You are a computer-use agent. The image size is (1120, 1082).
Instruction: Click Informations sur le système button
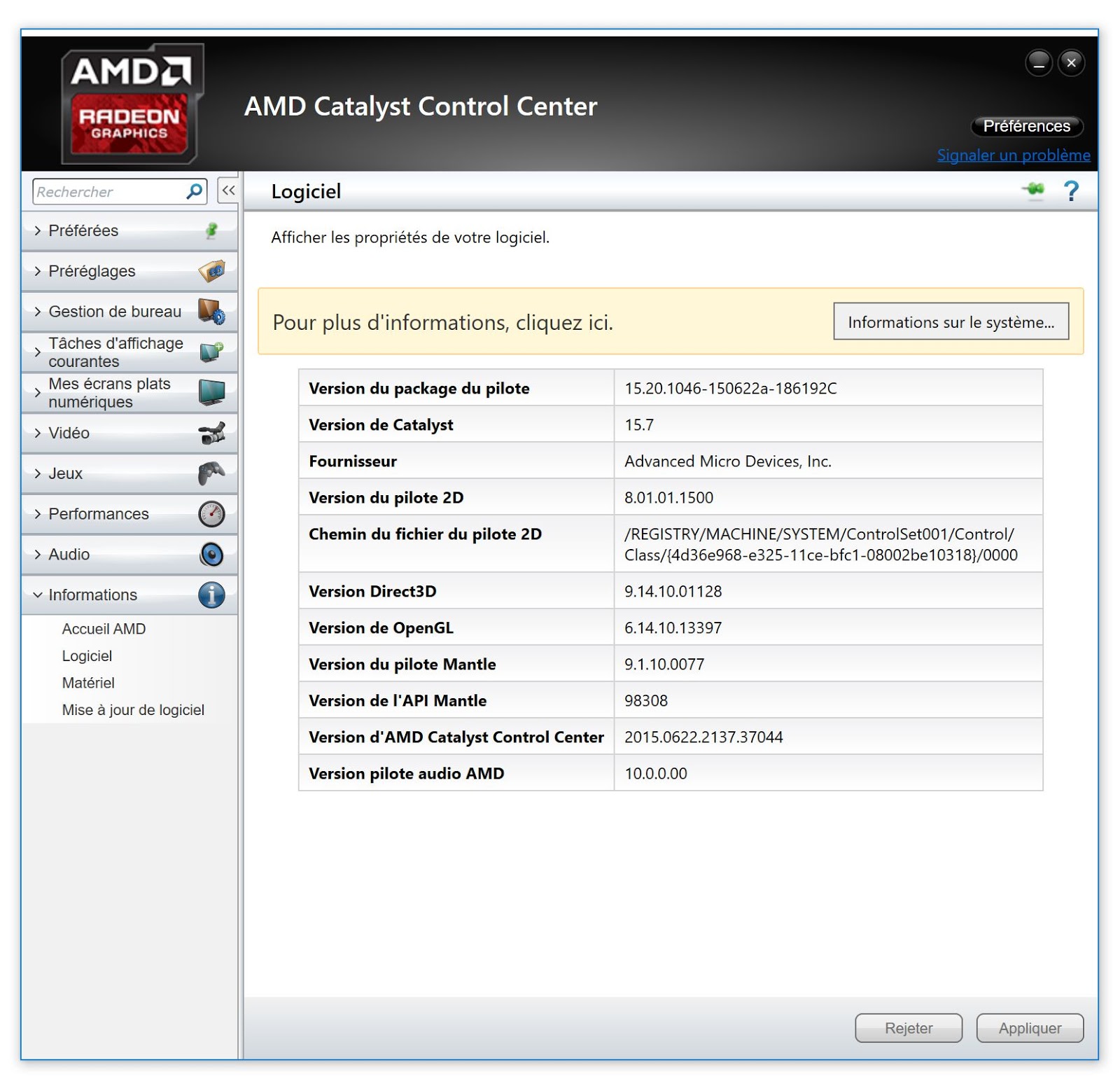951,321
